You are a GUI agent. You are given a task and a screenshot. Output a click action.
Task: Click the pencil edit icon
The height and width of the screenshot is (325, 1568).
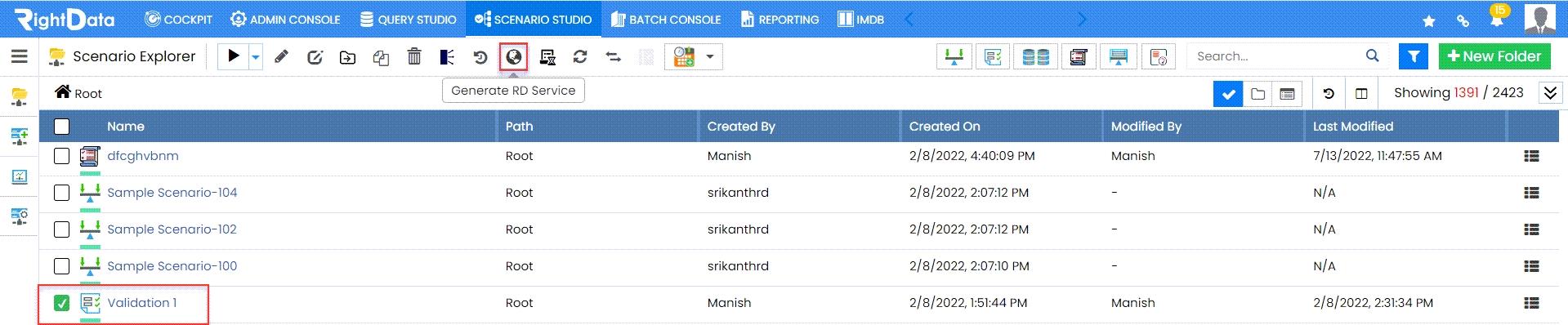coord(281,57)
